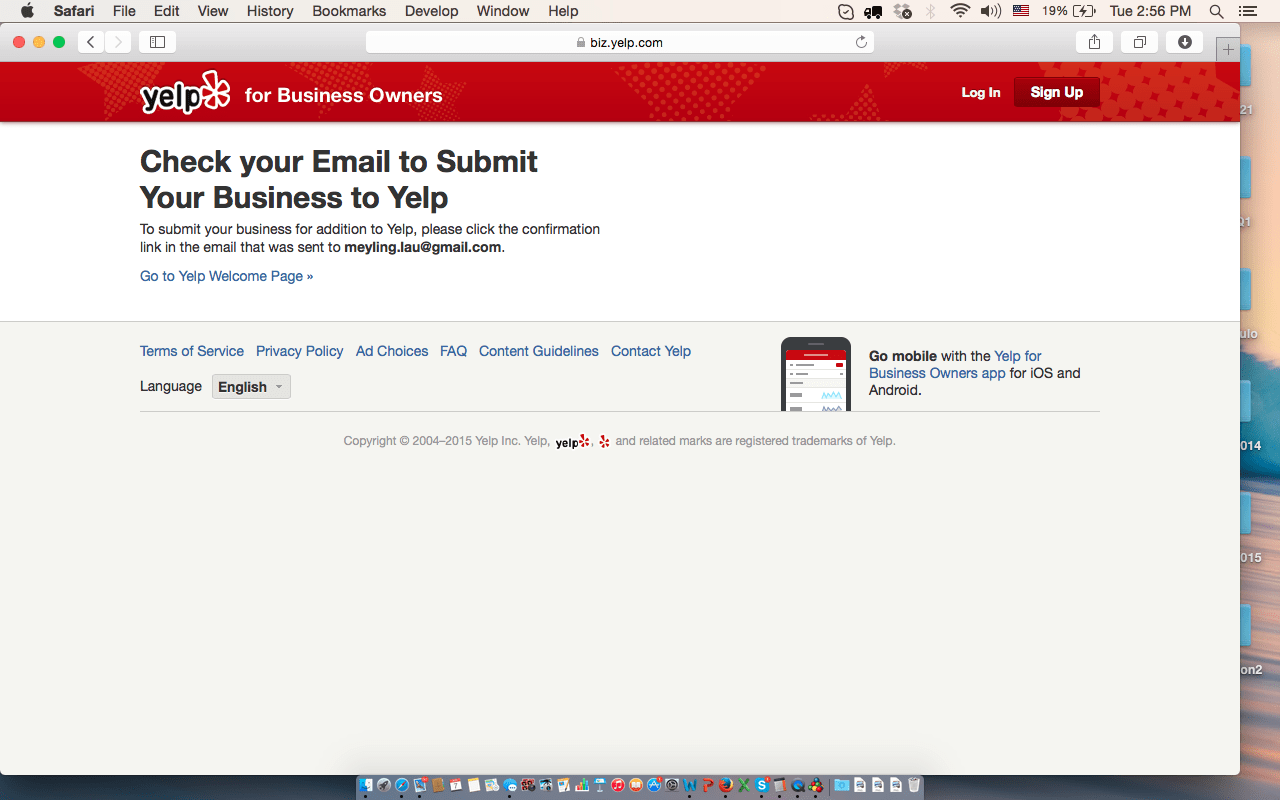Click the Log In link
Screen dimensions: 1280x800
(981, 92)
